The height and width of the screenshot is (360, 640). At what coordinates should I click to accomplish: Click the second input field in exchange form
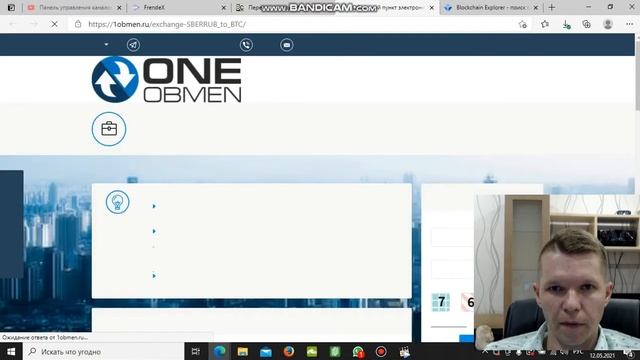452,269
